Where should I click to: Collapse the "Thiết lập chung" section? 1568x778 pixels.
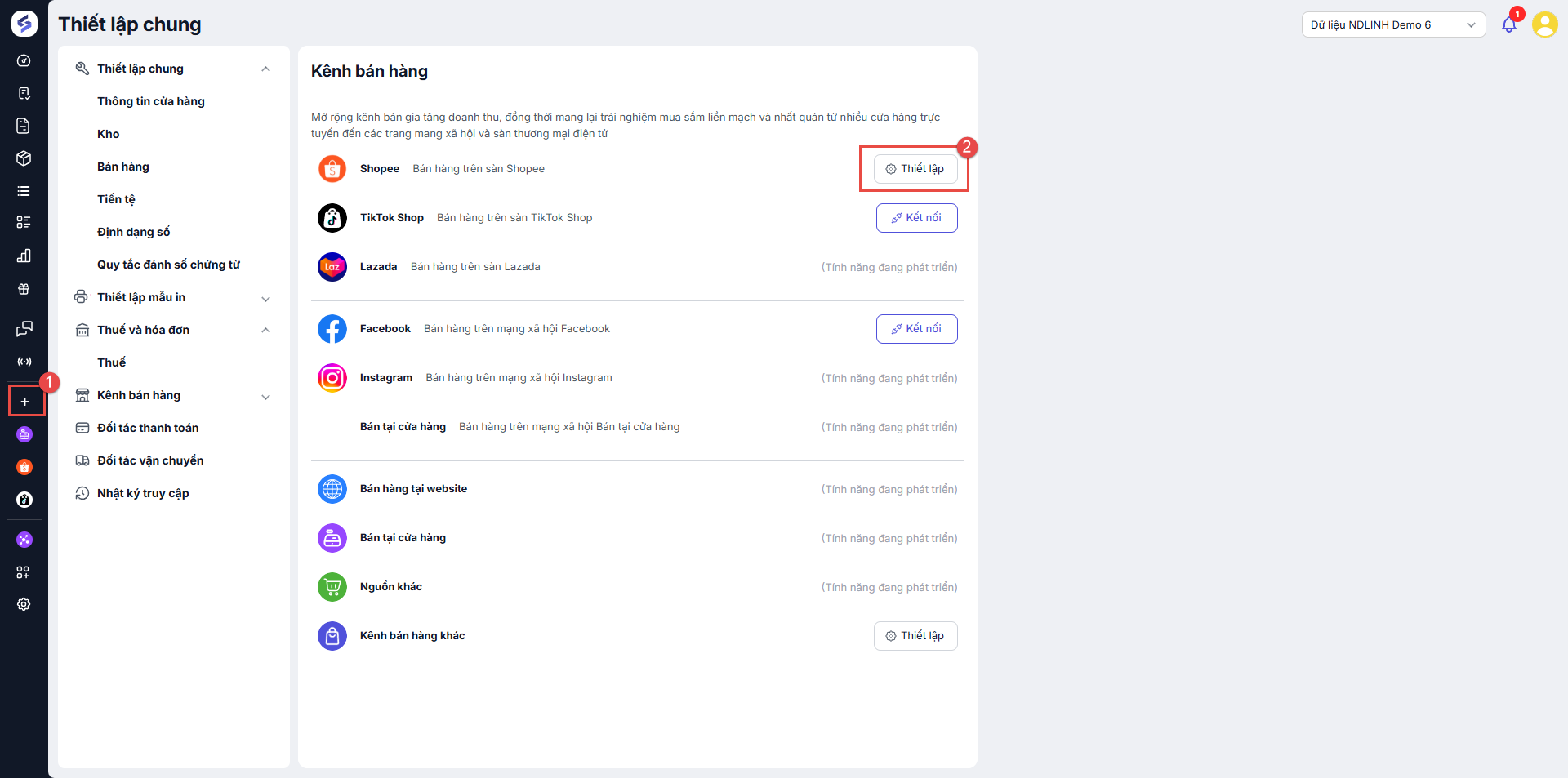click(265, 69)
